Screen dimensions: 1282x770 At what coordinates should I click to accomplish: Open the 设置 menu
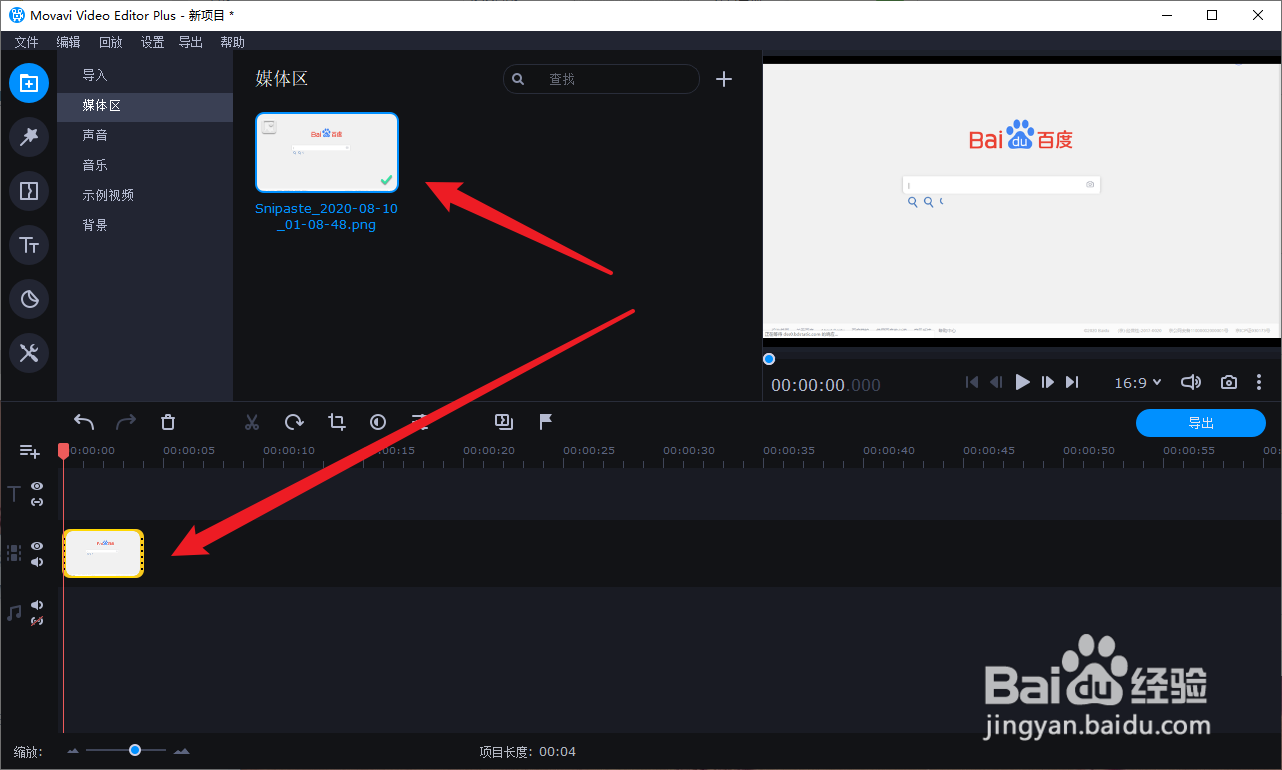coord(152,42)
